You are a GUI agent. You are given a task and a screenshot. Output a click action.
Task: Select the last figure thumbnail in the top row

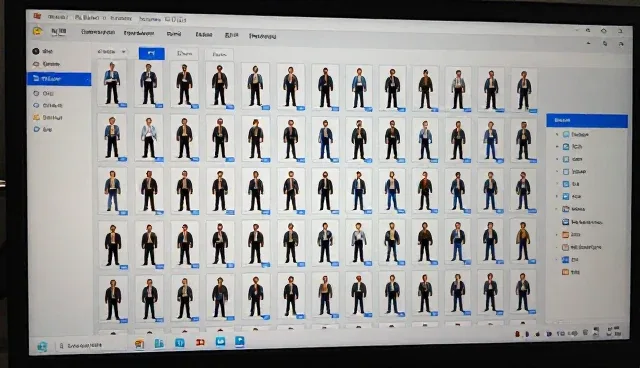pyautogui.click(x=524, y=90)
